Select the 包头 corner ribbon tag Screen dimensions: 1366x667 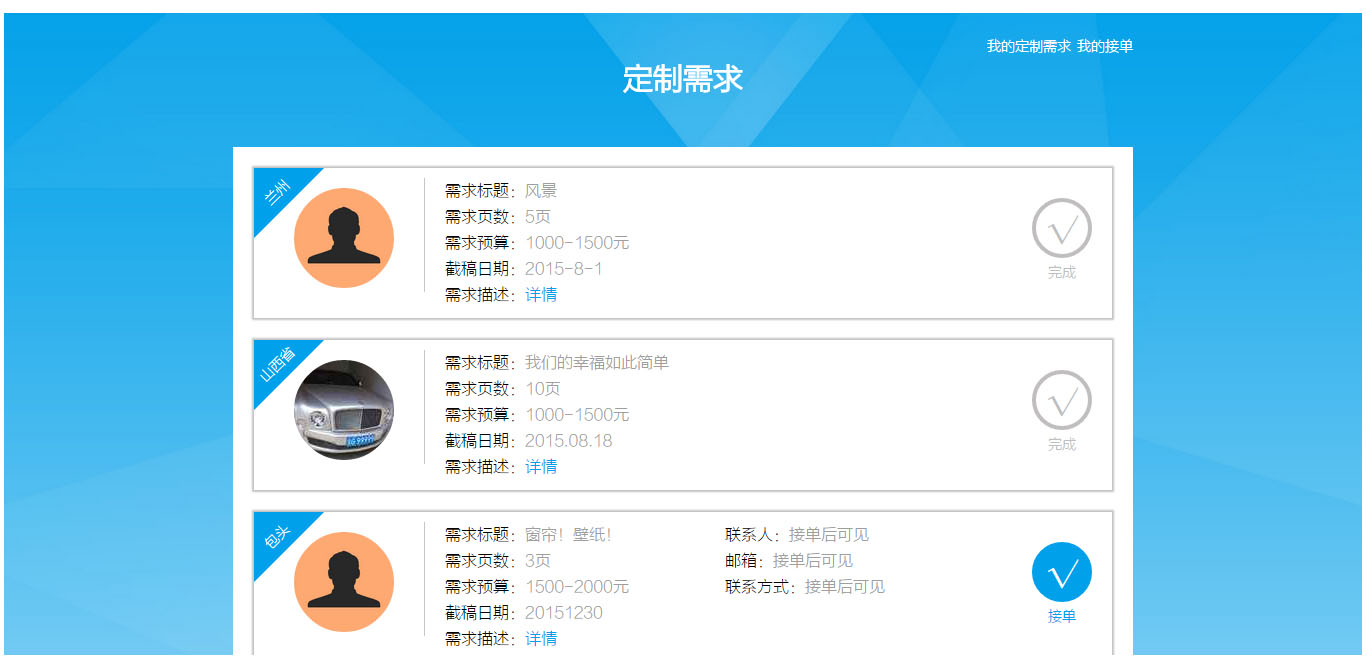(x=277, y=535)
